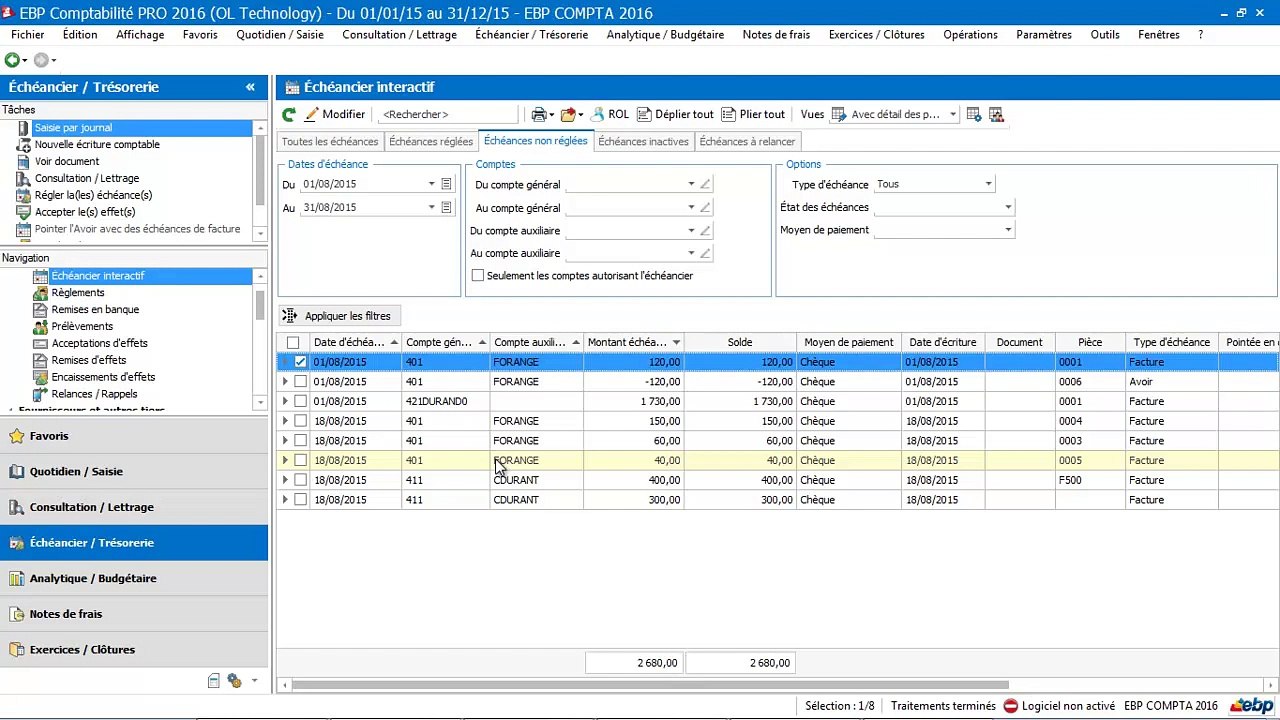
Task: Enable 'Seulement les comptes autorisant l'échéancier'
Action: (x=478, y=276)
